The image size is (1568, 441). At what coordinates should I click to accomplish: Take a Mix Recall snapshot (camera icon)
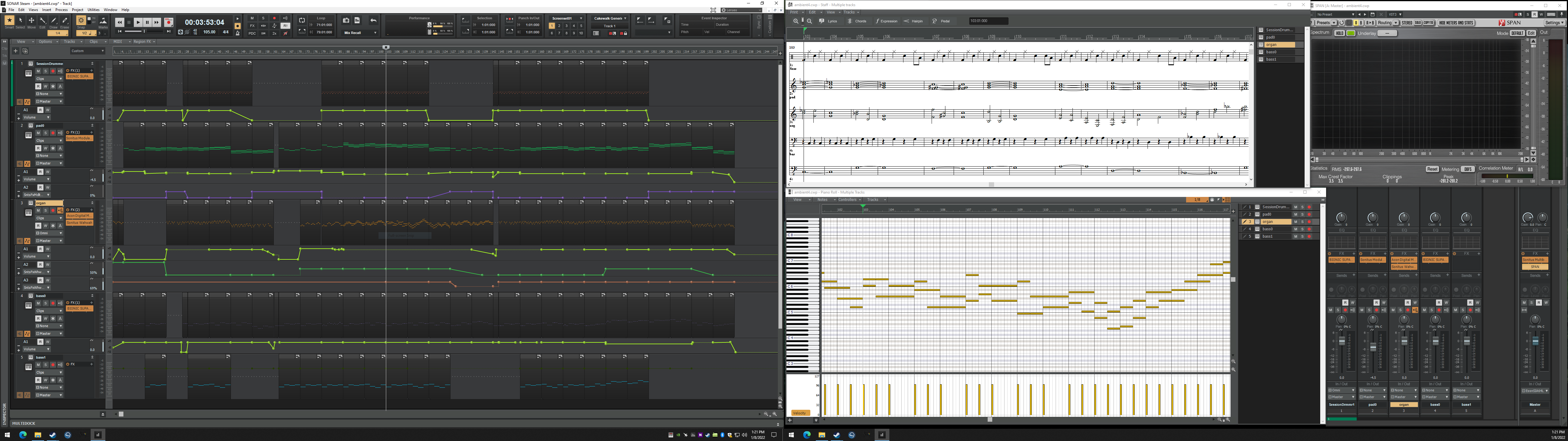tap(346, 21)
